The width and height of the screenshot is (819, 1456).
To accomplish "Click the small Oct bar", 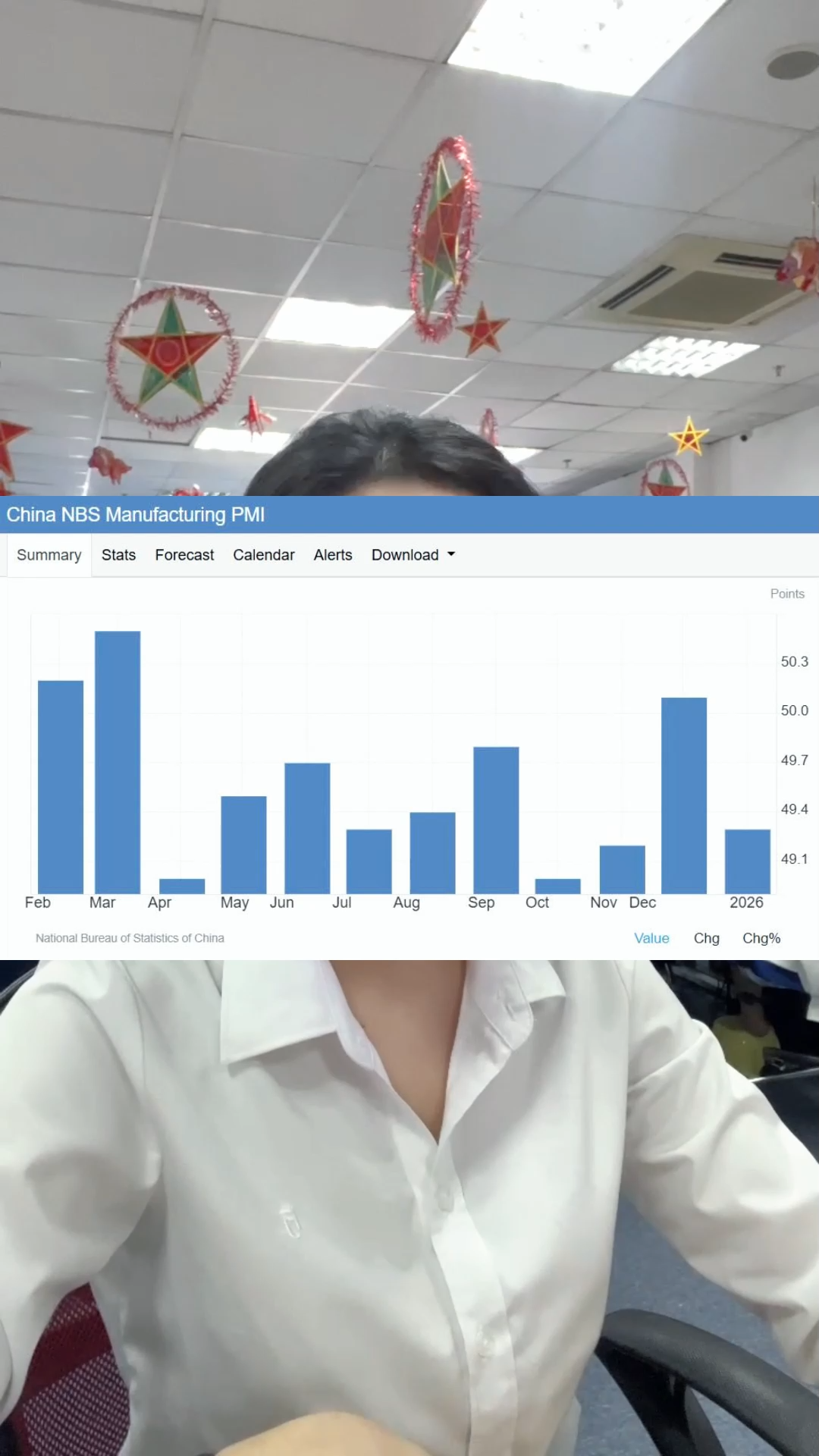I will 558,886.
